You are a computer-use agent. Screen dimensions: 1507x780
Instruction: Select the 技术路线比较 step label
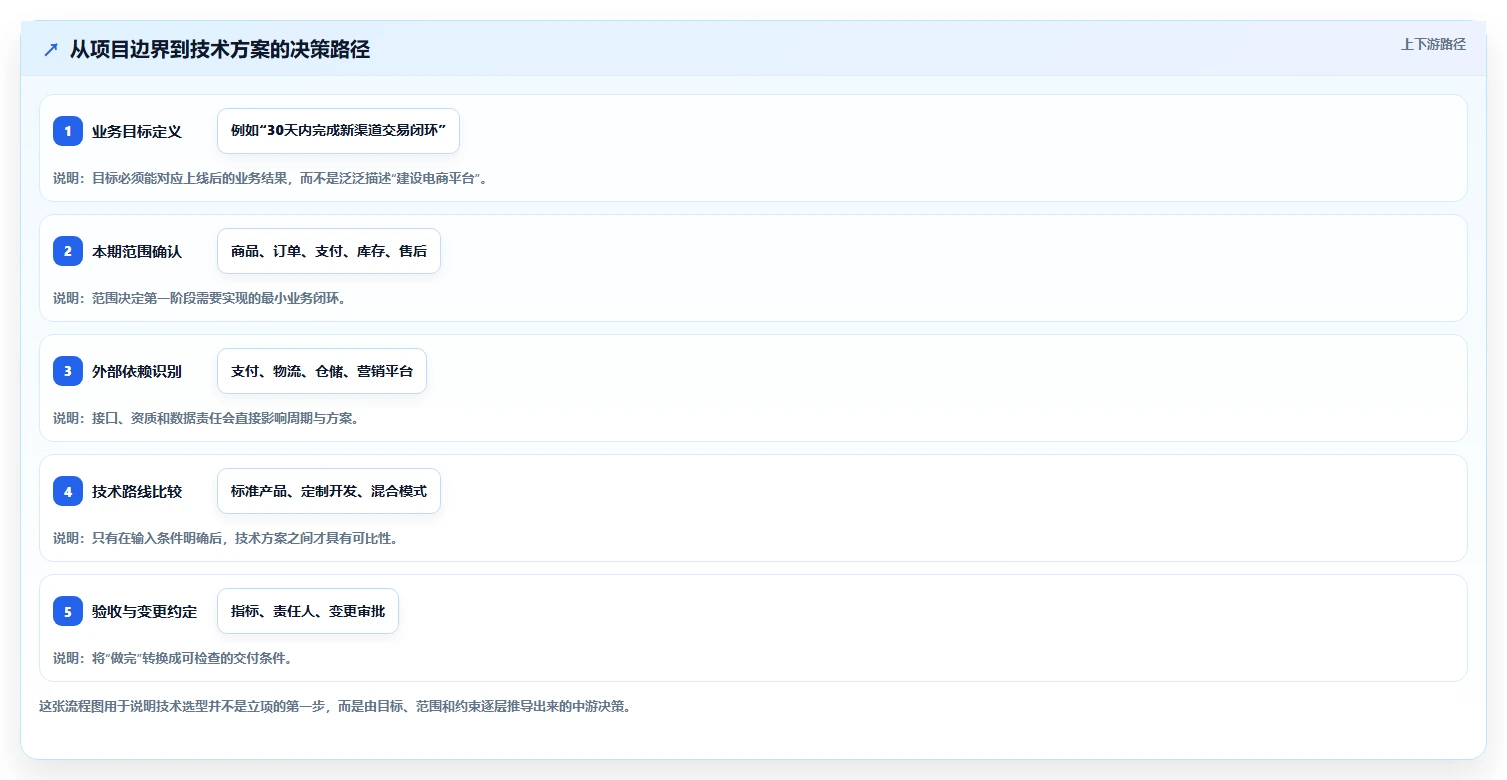[x=137, y=491]
